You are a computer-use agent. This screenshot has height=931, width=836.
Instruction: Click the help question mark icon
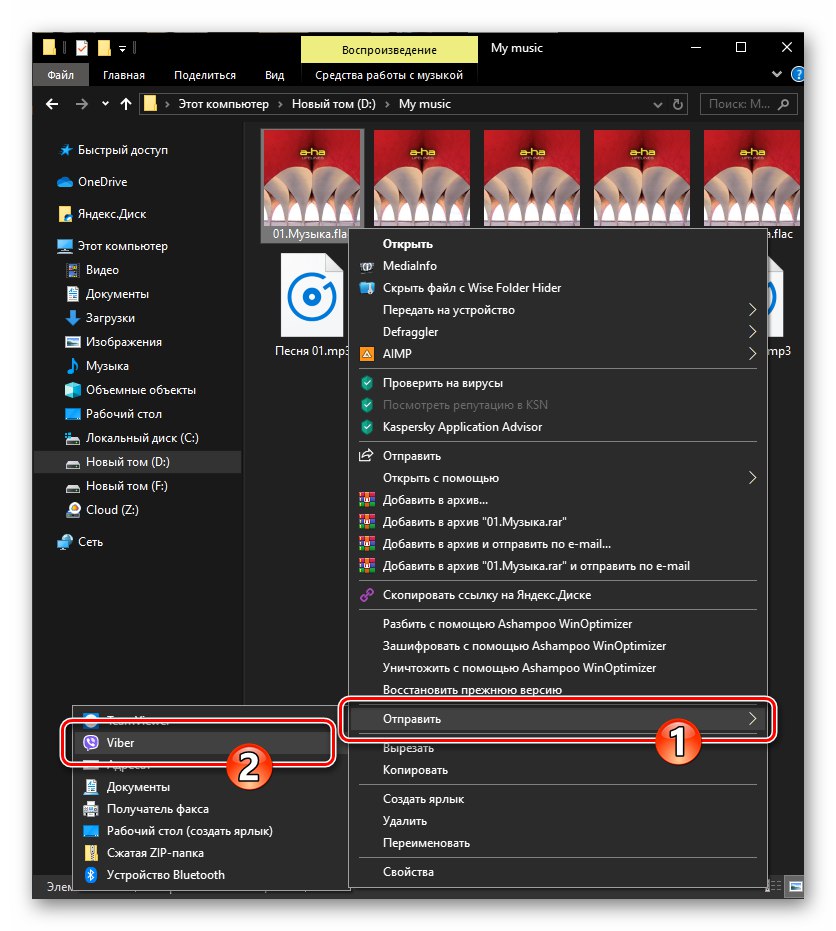click(x=798, y=75)
